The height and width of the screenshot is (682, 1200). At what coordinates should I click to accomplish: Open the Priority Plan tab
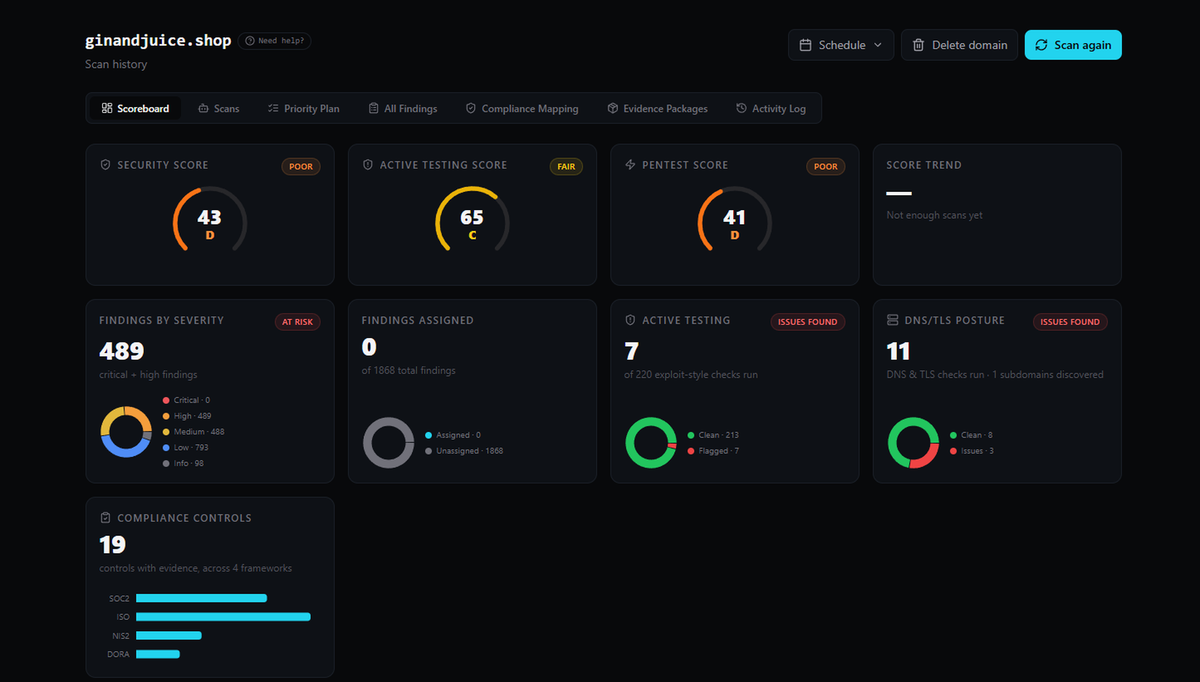(x=304, y=108)
